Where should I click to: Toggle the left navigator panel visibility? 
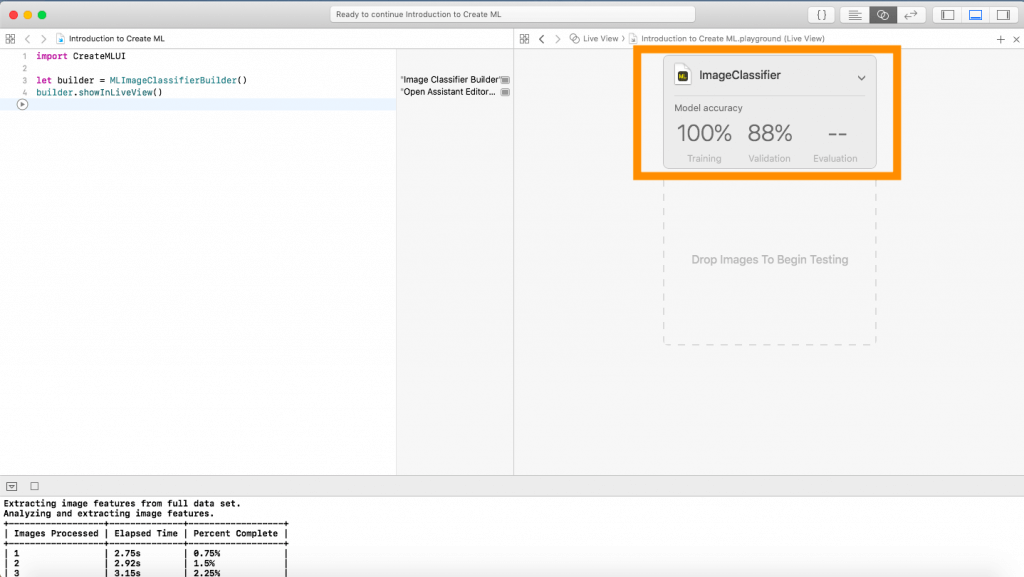945,14
